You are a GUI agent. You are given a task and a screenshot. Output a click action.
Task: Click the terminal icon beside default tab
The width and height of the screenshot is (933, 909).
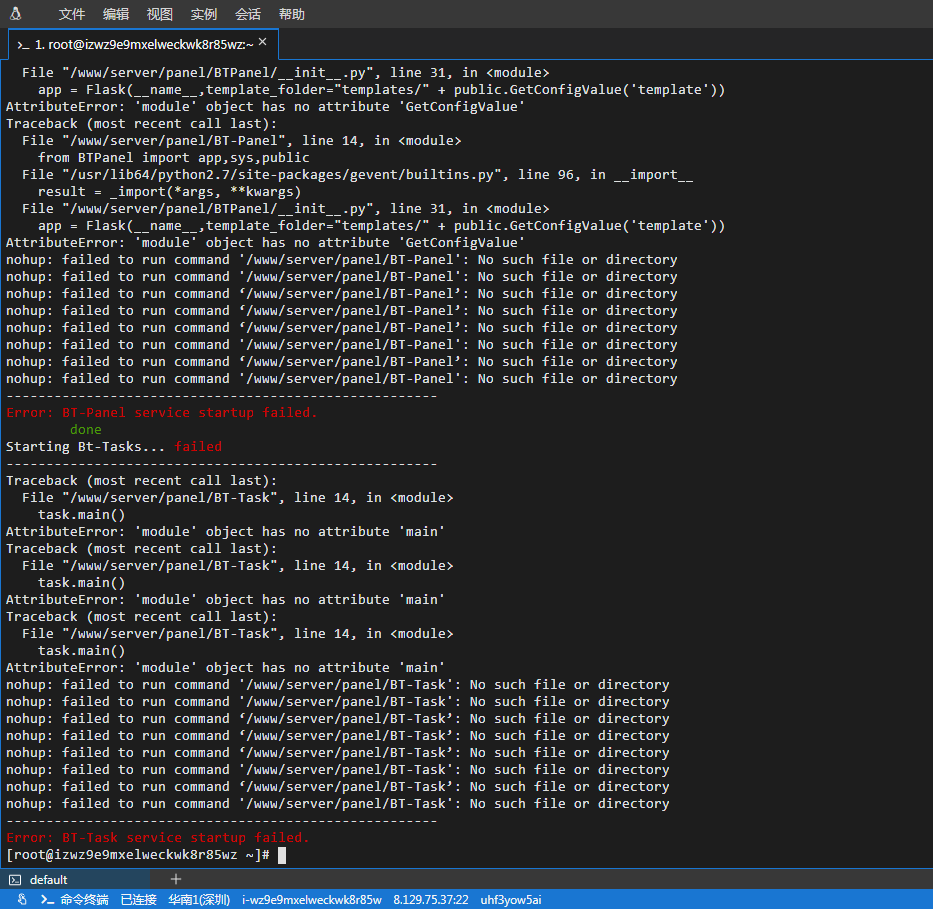point(15,880)
